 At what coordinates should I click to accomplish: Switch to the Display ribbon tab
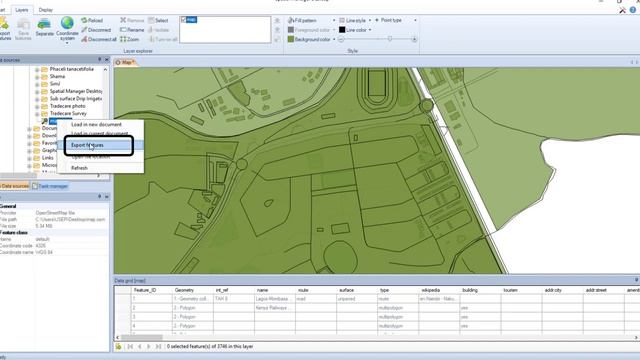coord(46,10)
